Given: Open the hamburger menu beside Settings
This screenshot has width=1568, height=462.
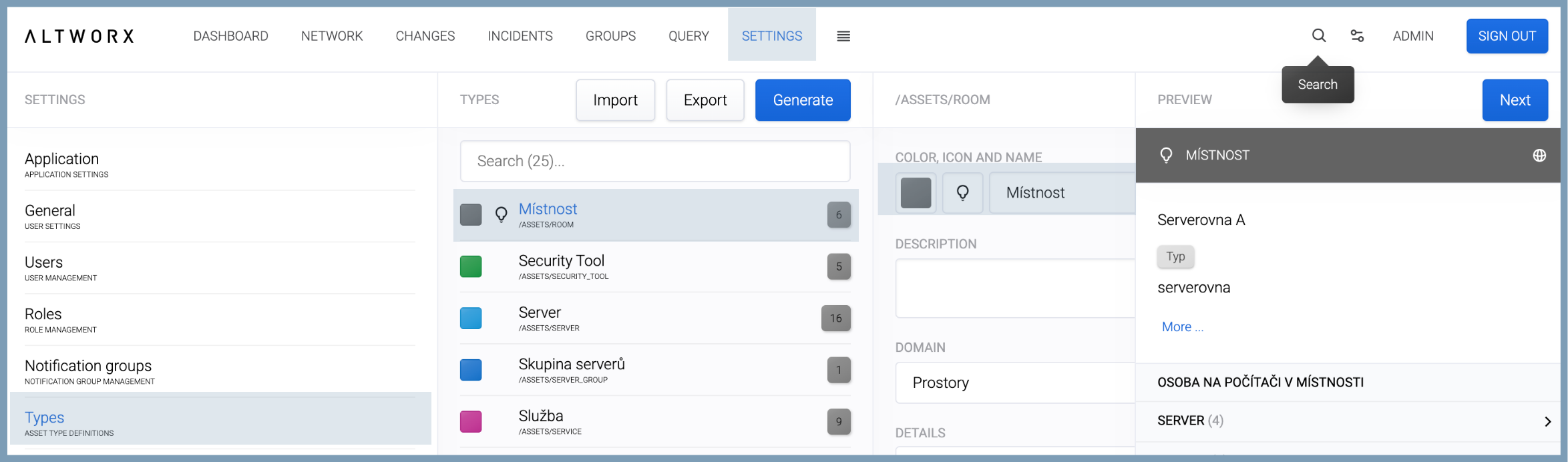Looking at the screenshot, I should [843, 36].
